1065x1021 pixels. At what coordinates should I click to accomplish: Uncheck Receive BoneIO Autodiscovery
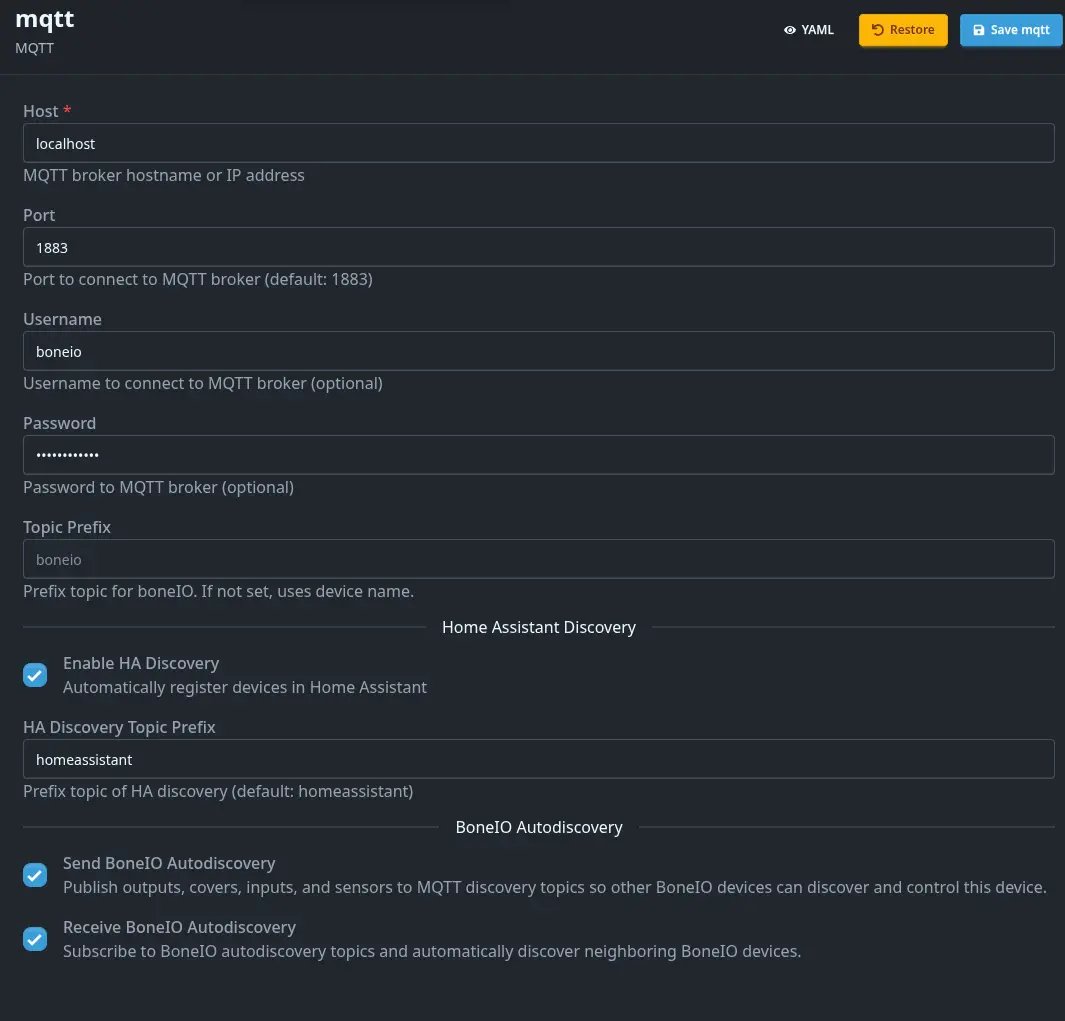coord(35,938)
